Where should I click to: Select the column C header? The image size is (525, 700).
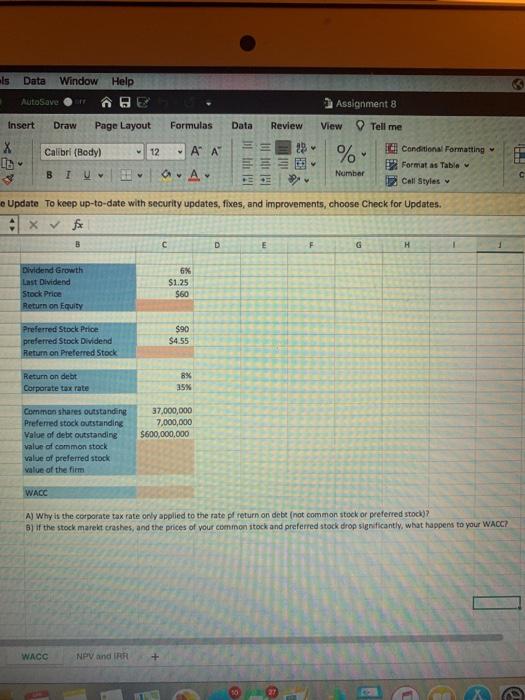click(x=164, y=245)
